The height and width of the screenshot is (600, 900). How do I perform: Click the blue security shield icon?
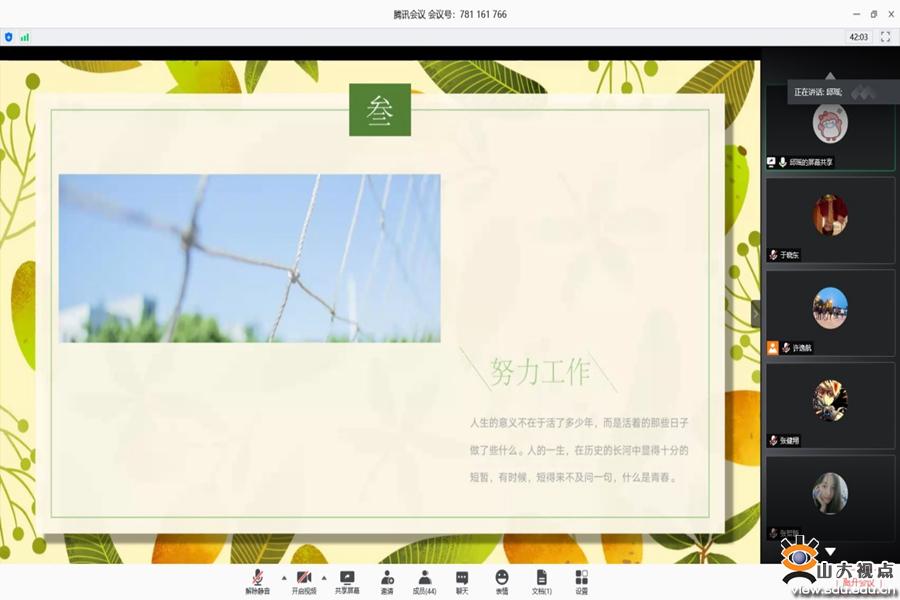(9, 37)
